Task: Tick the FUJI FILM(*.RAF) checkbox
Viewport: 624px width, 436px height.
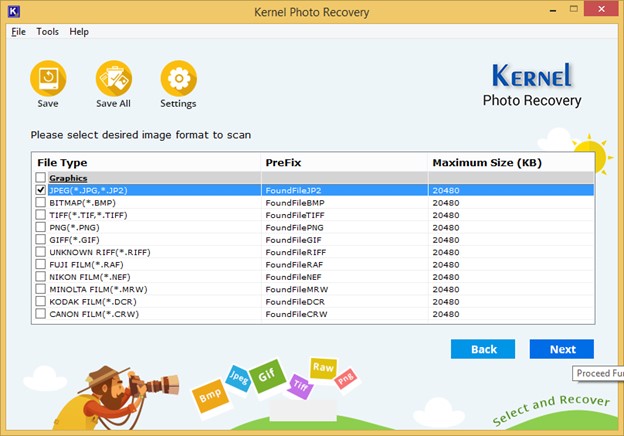Action: [41, 264]
